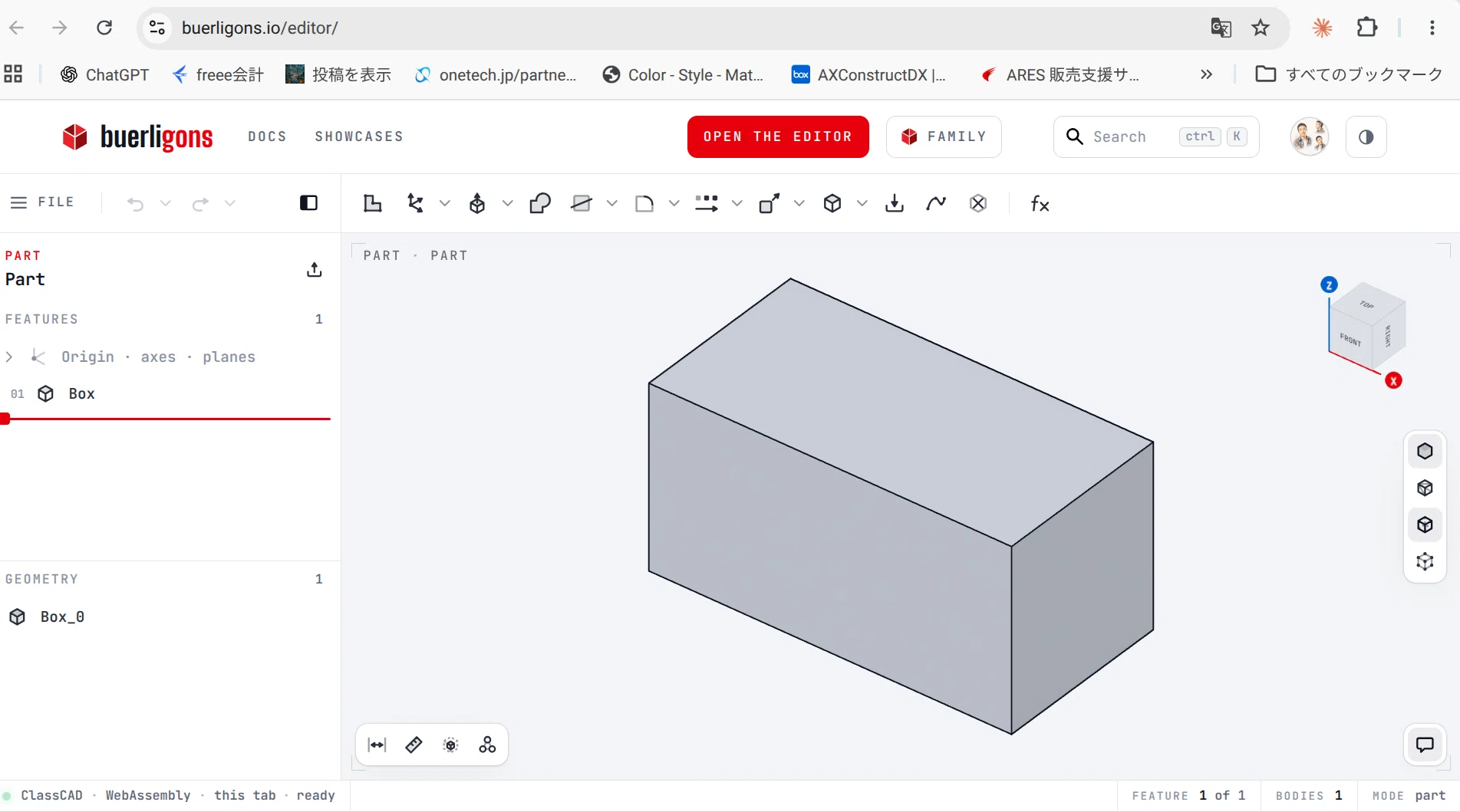This screenshot has width=1460, height=812.
Task: Click the boolean union shapes icon
Action: pyautogui.click(x=540, y=203)
